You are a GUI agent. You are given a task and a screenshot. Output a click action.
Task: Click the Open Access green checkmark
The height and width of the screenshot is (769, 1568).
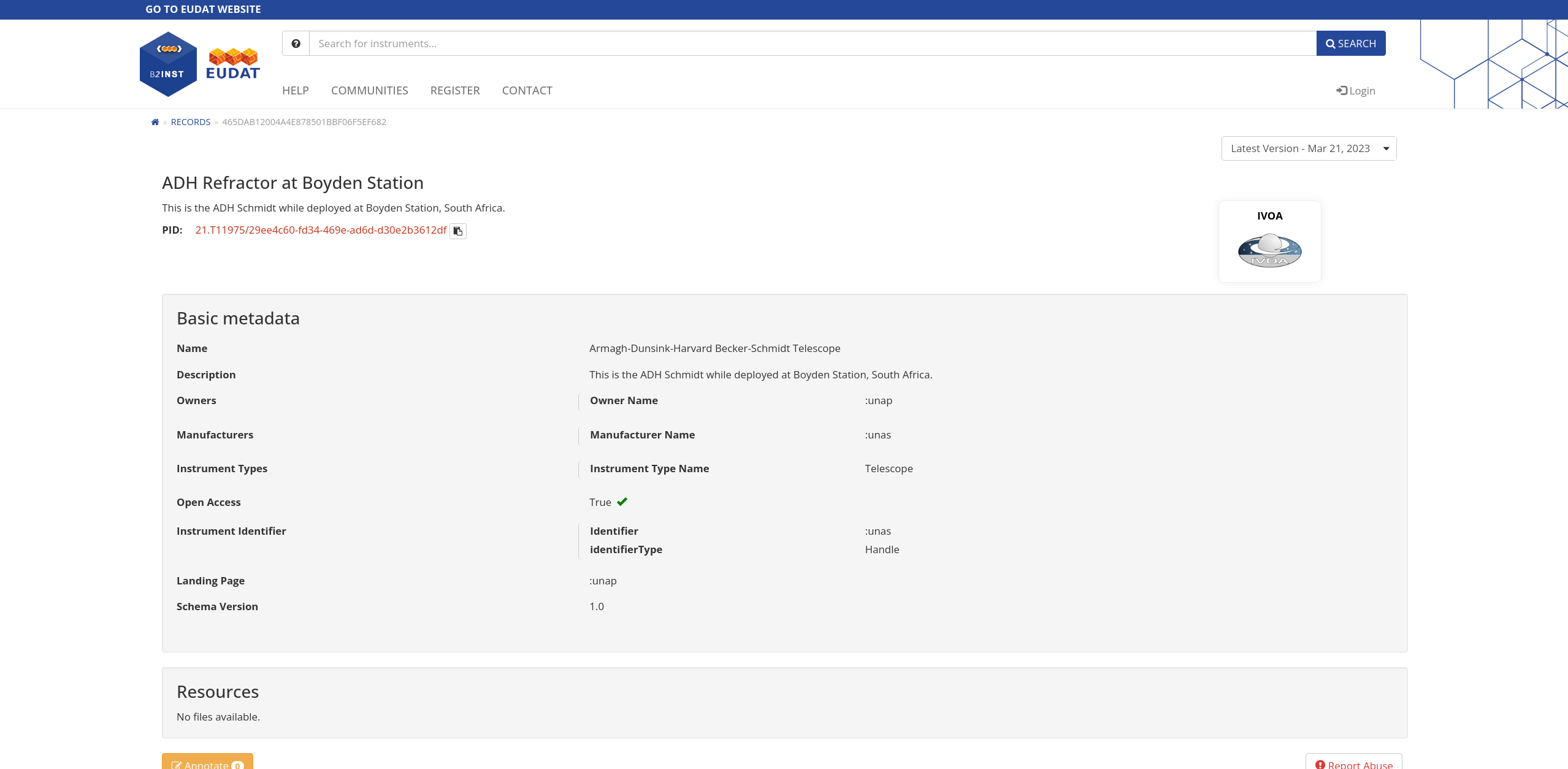622,502
